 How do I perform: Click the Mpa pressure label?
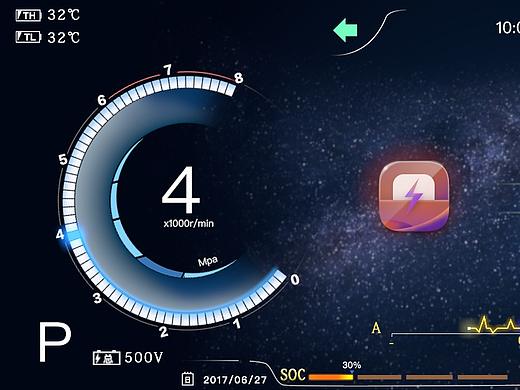pos(208,261)
